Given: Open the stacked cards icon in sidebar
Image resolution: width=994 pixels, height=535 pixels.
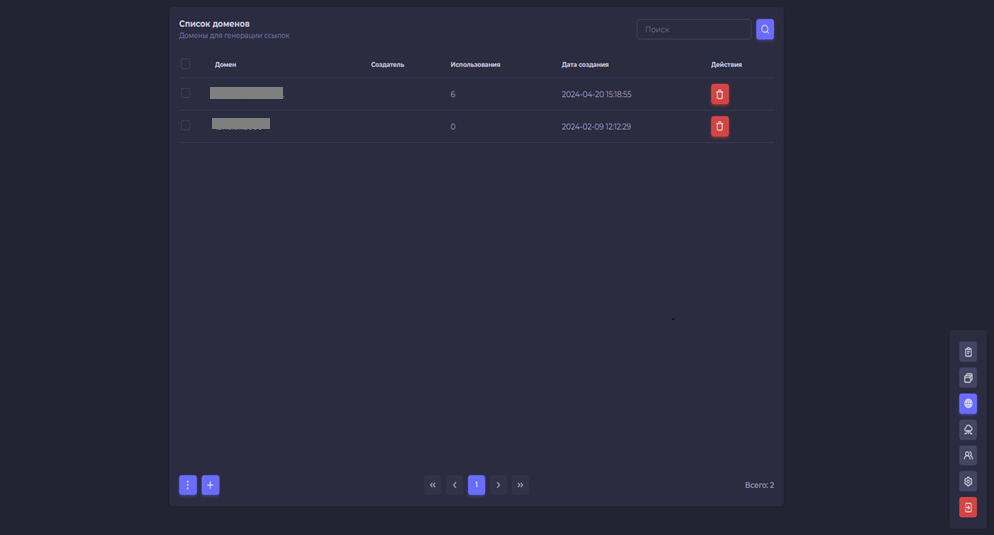Looking at the screenshot, I should tap(968, 378).
